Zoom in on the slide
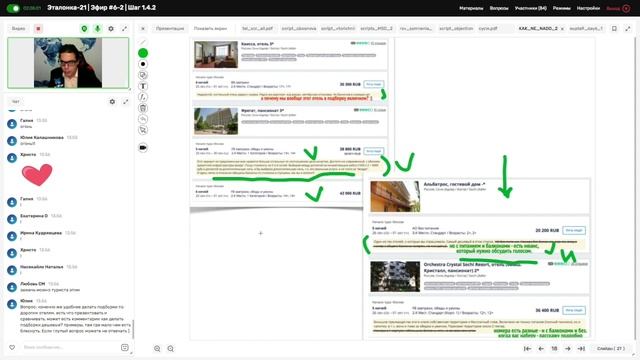640x360 pixels. (x=157, y=349)
